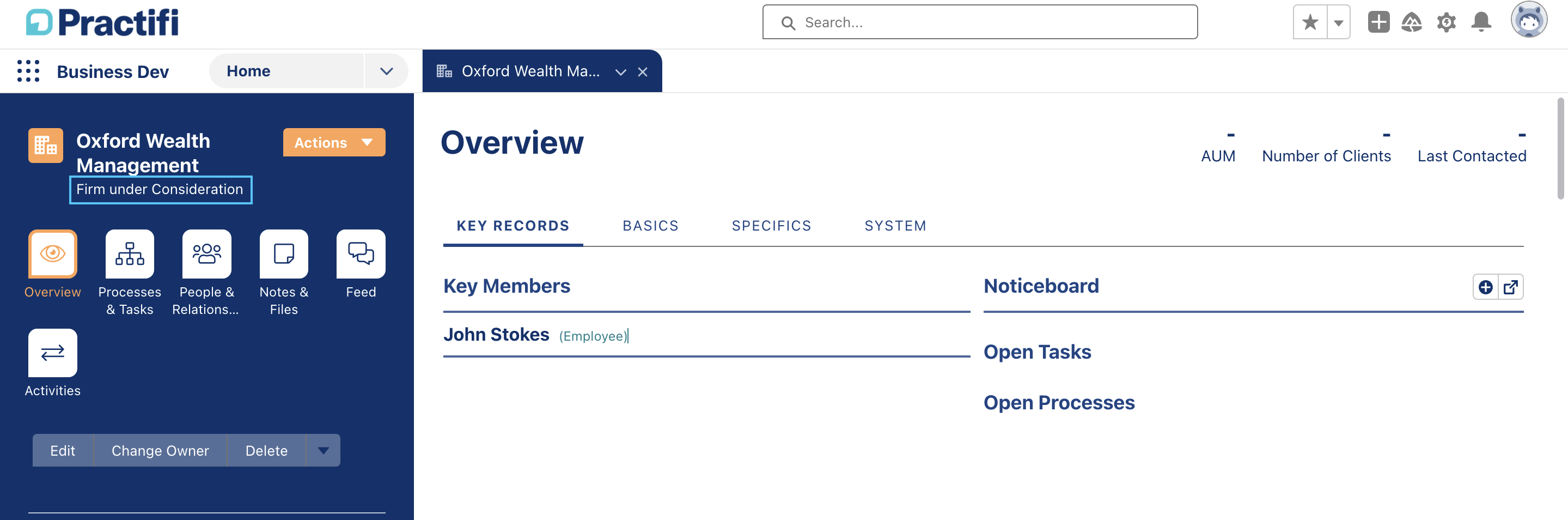Close the Oxford Wealth Ma... tab
Viewport: 1568px width, 520px height.
(642, 72)
